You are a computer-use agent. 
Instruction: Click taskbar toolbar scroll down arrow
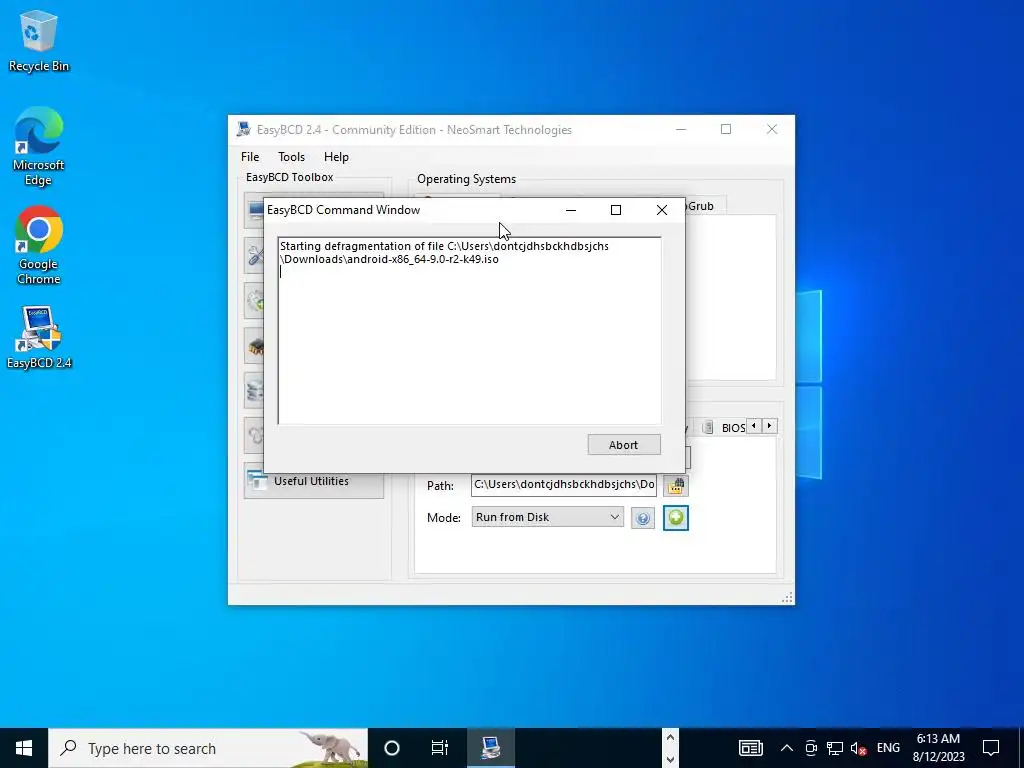point(669,759)
